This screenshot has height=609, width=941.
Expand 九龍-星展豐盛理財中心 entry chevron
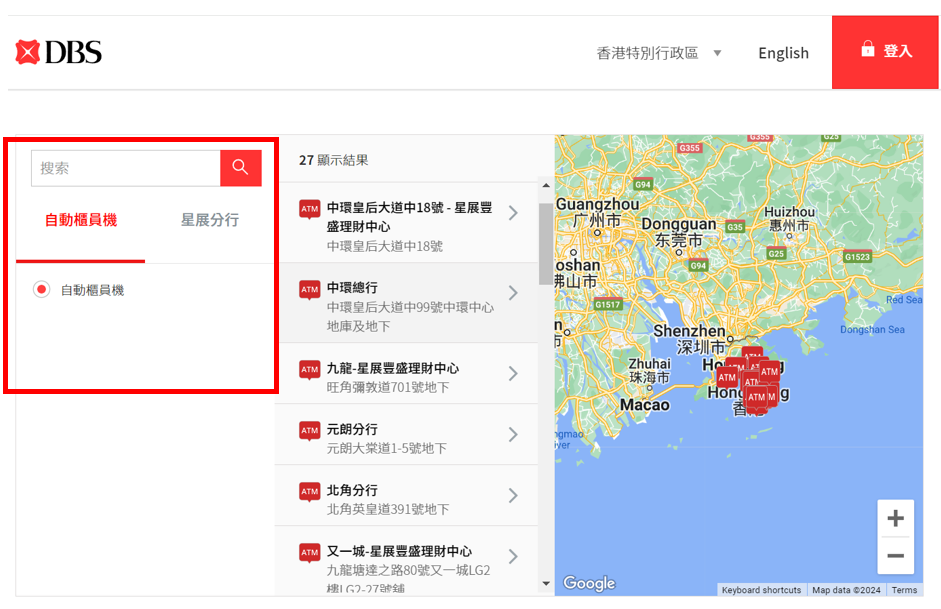tap(513, 374)
